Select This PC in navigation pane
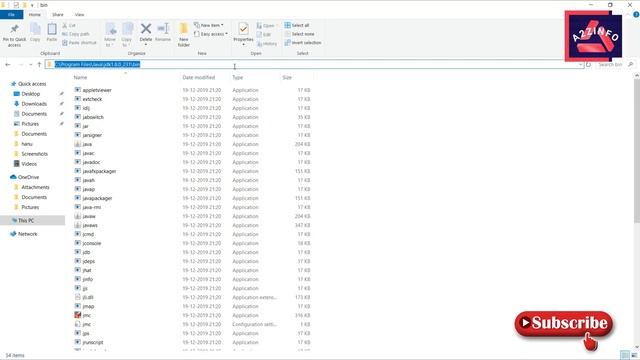 26,220
